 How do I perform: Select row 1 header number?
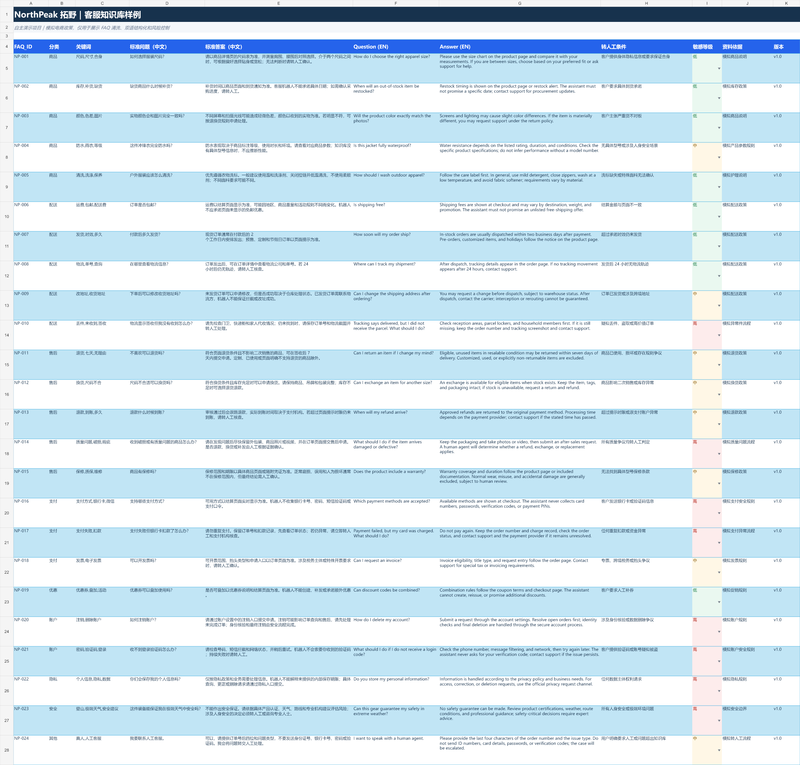click(7, 14)
